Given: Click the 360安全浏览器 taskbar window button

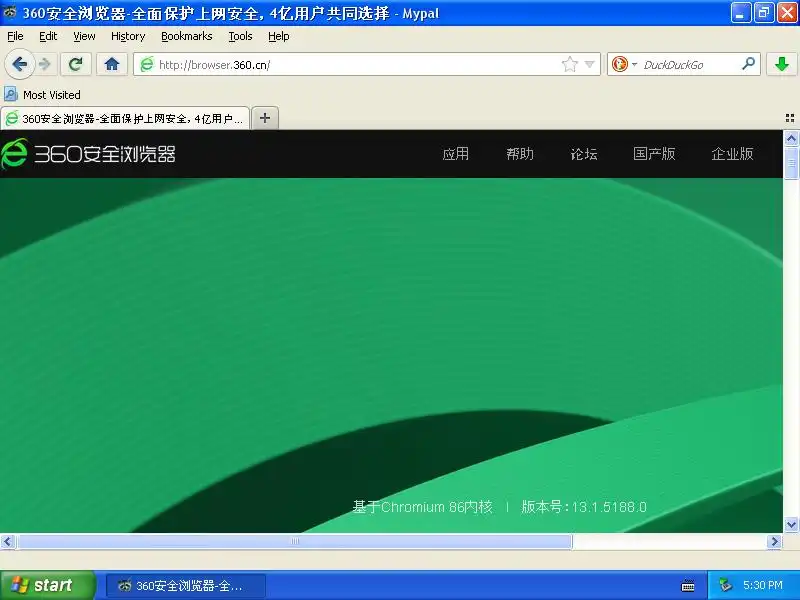Looking at the screenshot, I should point(186,585).
